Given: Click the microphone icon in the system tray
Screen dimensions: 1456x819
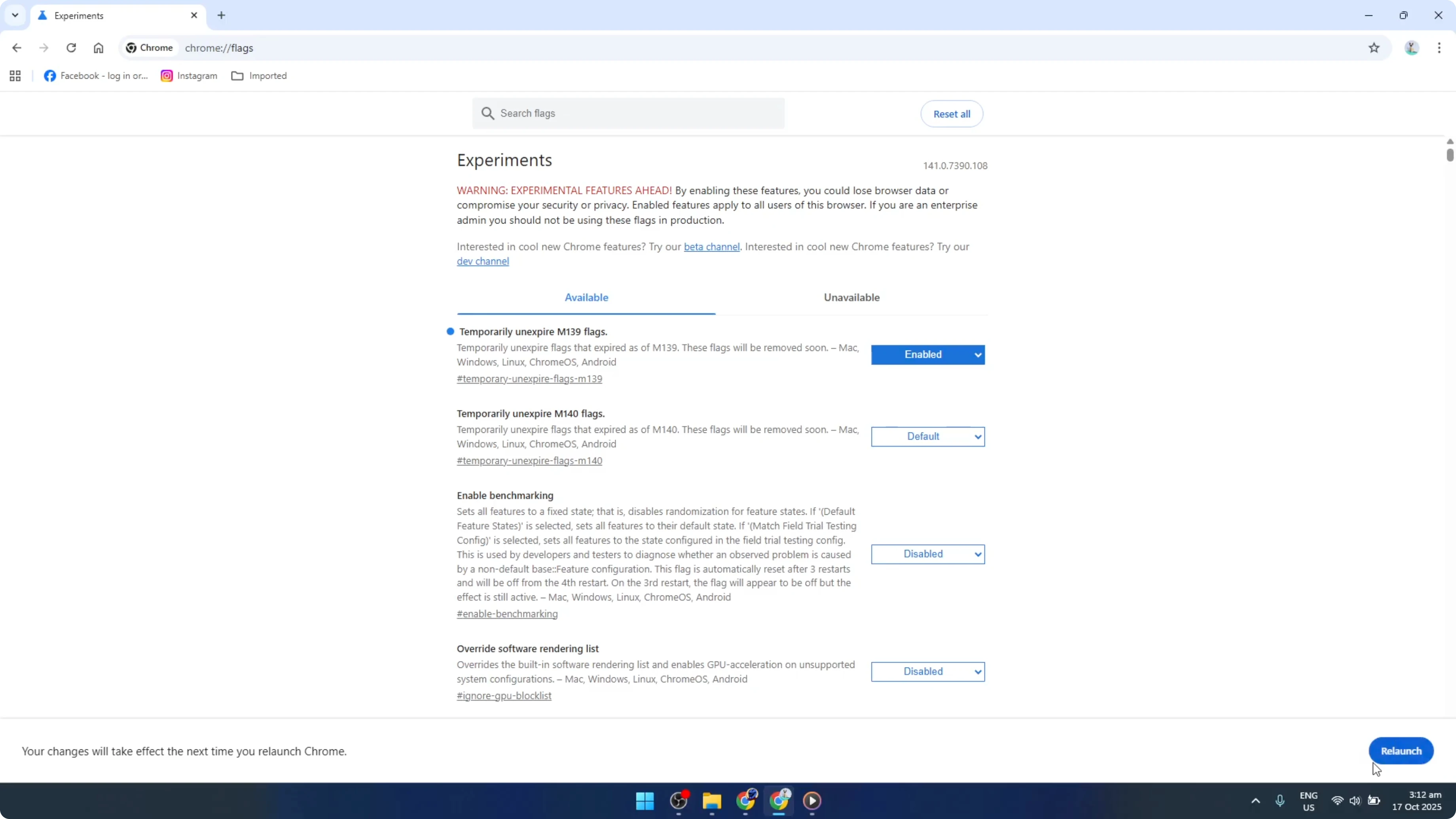Looking at the screenshot, I should (1280, 801).
